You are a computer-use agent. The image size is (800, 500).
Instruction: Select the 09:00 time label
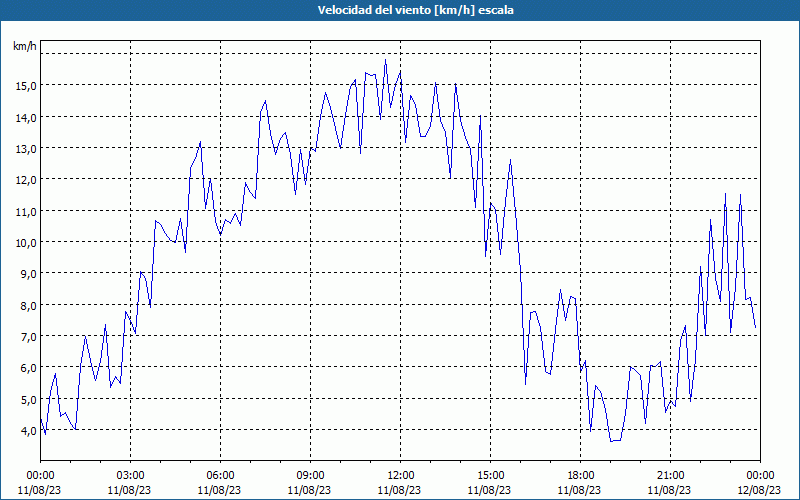pos(310,476)
